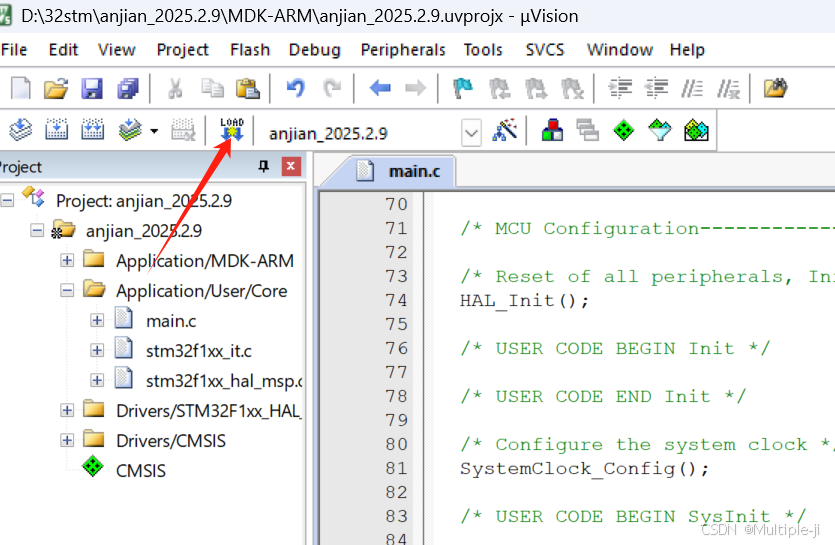Go to the previous bookmark
Screen dimensions: 835x545
pos(500,88)
